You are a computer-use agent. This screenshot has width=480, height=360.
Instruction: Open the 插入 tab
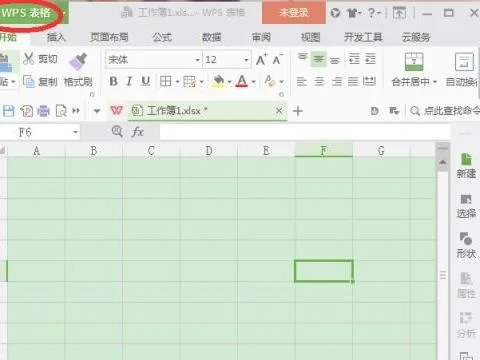coord(56,37)
